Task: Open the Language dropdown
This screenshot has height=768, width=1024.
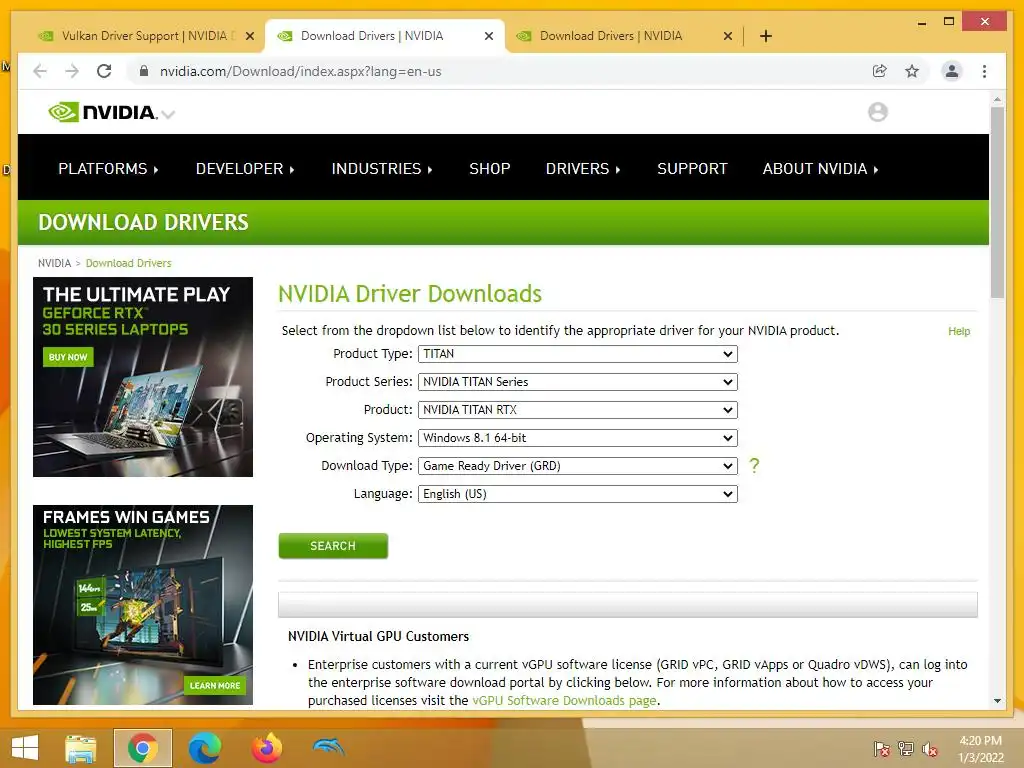Action: tap(577, 494)
